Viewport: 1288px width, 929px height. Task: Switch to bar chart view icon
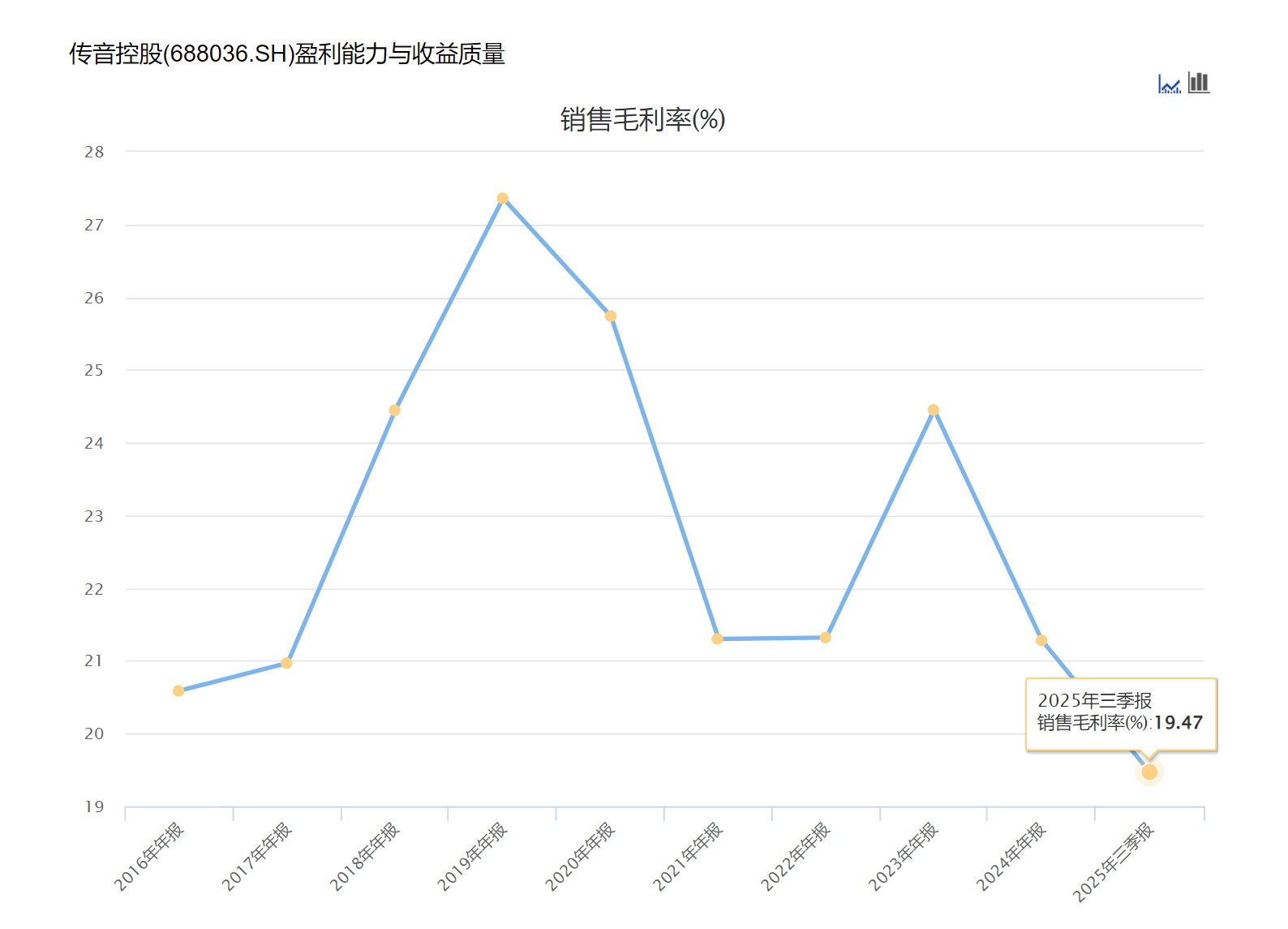tap(1199, 83)
